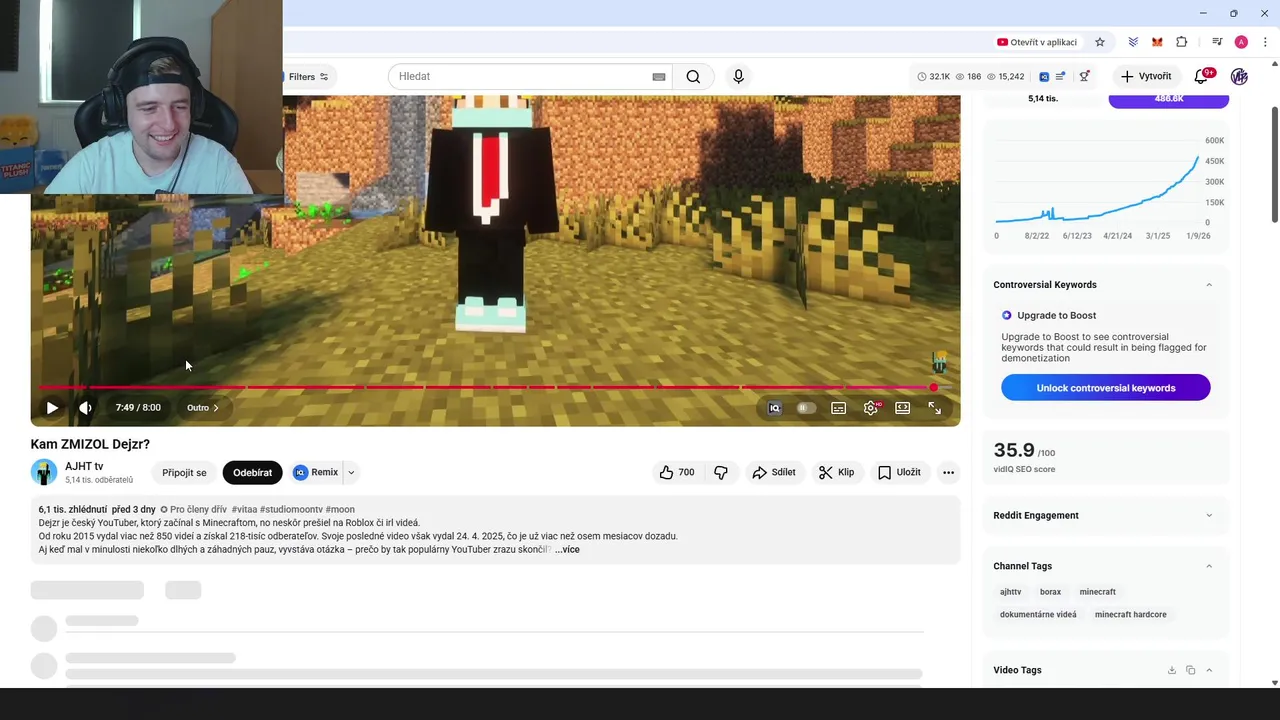The image size is (1280, 720).
Task: Bookmark this page with star icon
Action: [x=1100, y=42]
